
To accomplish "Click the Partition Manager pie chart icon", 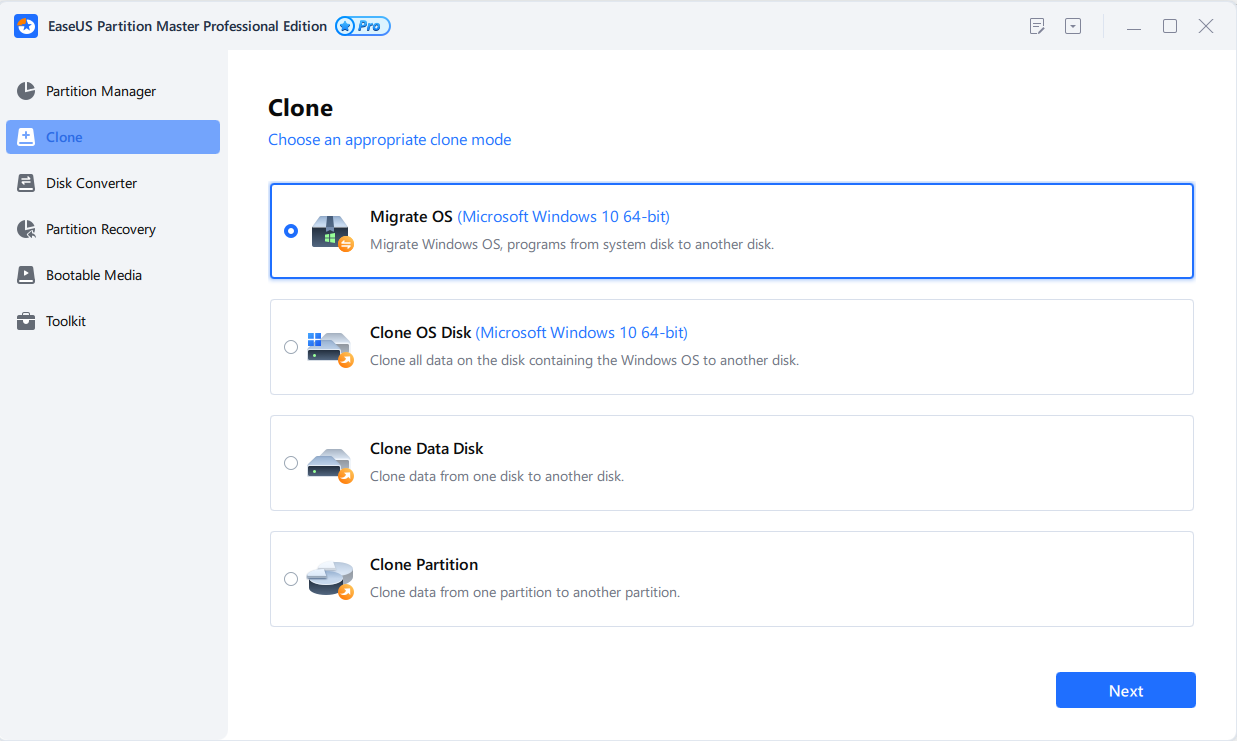I will 27,91.
